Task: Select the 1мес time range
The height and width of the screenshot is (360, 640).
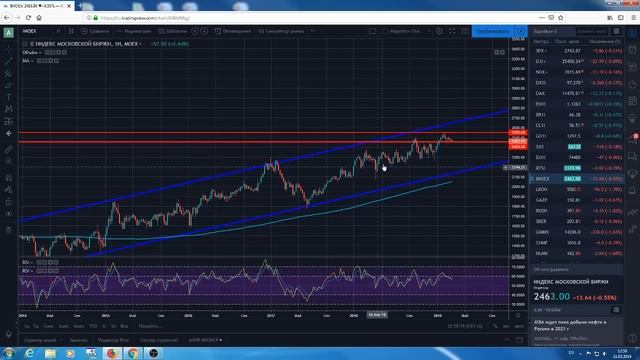Action: point(49,326)
